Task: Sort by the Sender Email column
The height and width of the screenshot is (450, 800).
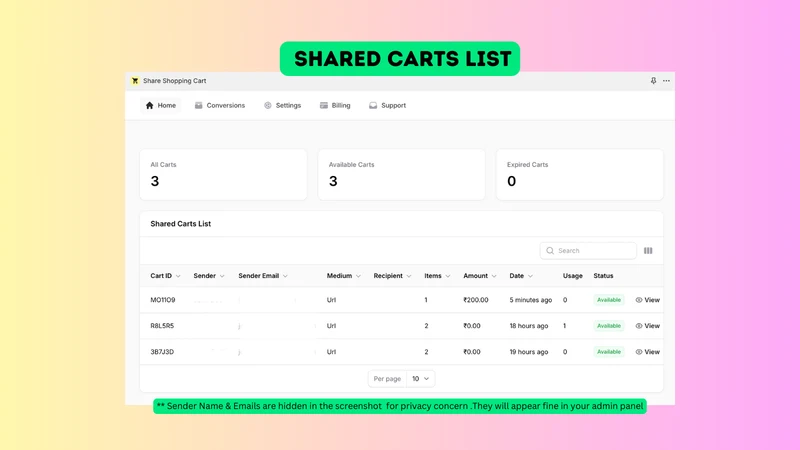Action: coord(263,276)
